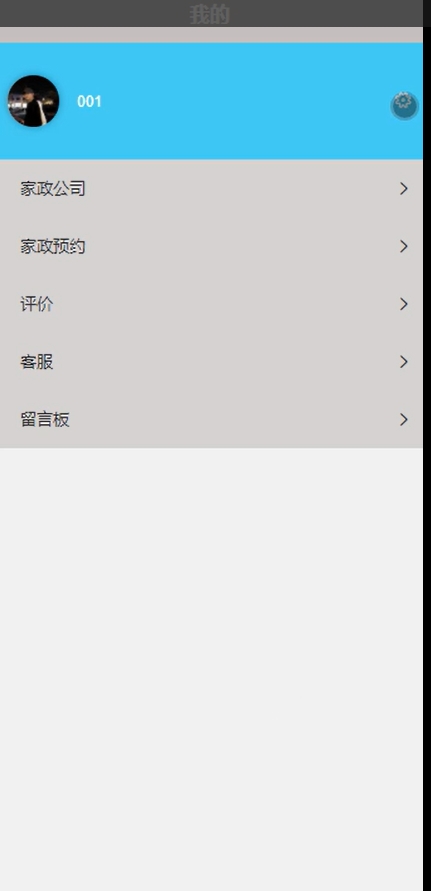Click the arrow icon beside 留言板
This screenshot has height=891, width=431.
tap(404, 420)
